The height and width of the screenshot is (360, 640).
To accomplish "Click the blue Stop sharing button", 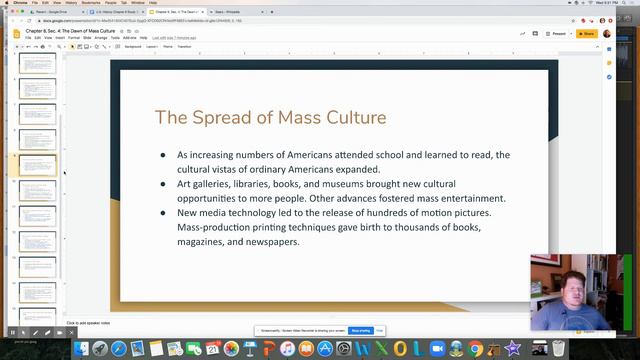I will [x=361, y=331].
